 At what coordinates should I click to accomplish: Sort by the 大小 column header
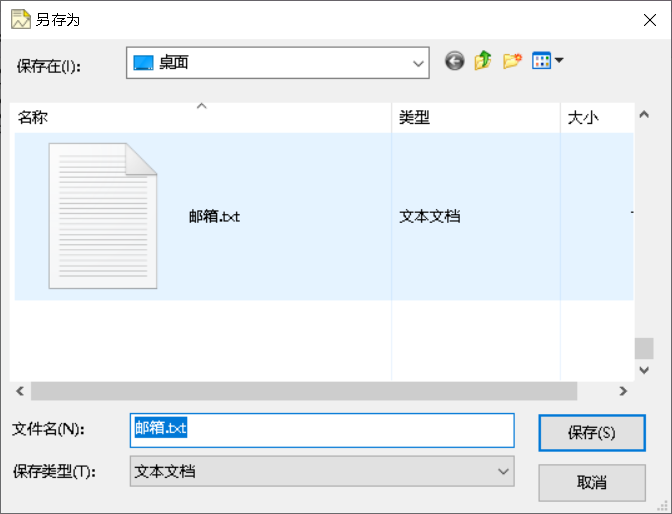click(597, 117)
